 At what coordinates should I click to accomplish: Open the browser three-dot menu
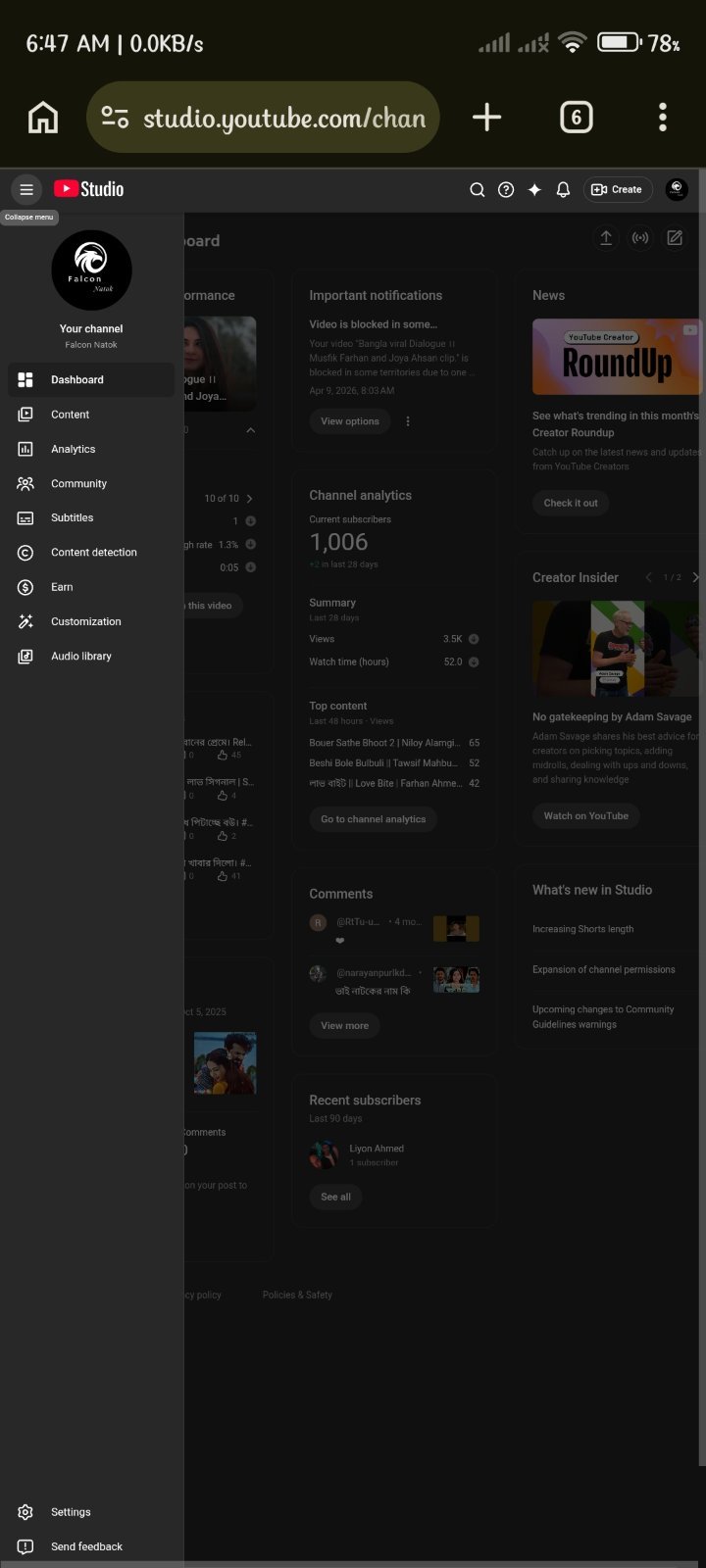point(663,118)
